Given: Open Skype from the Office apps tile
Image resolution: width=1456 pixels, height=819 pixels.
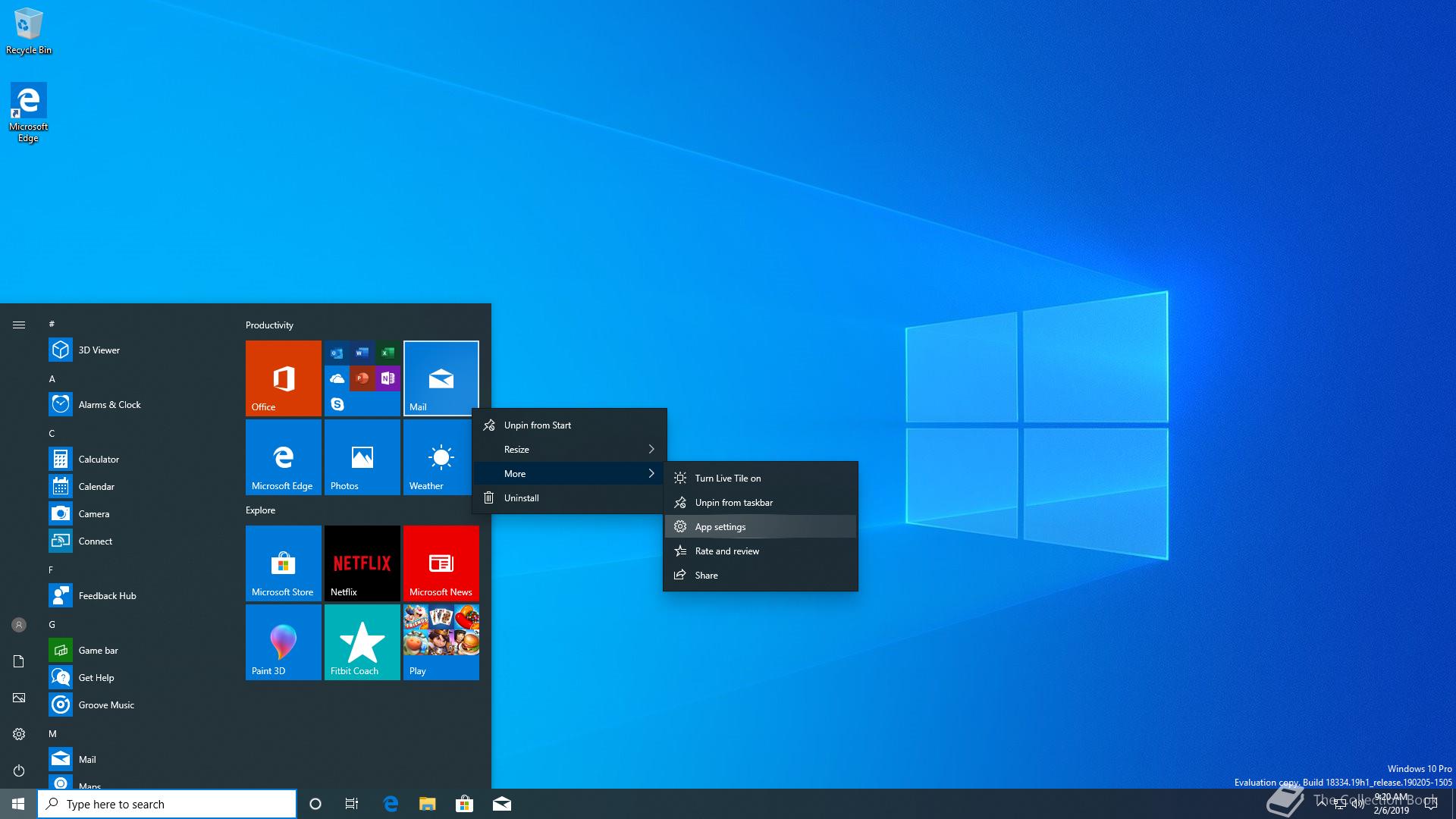Looking at the screenshot, I should [x=337, y=404].
